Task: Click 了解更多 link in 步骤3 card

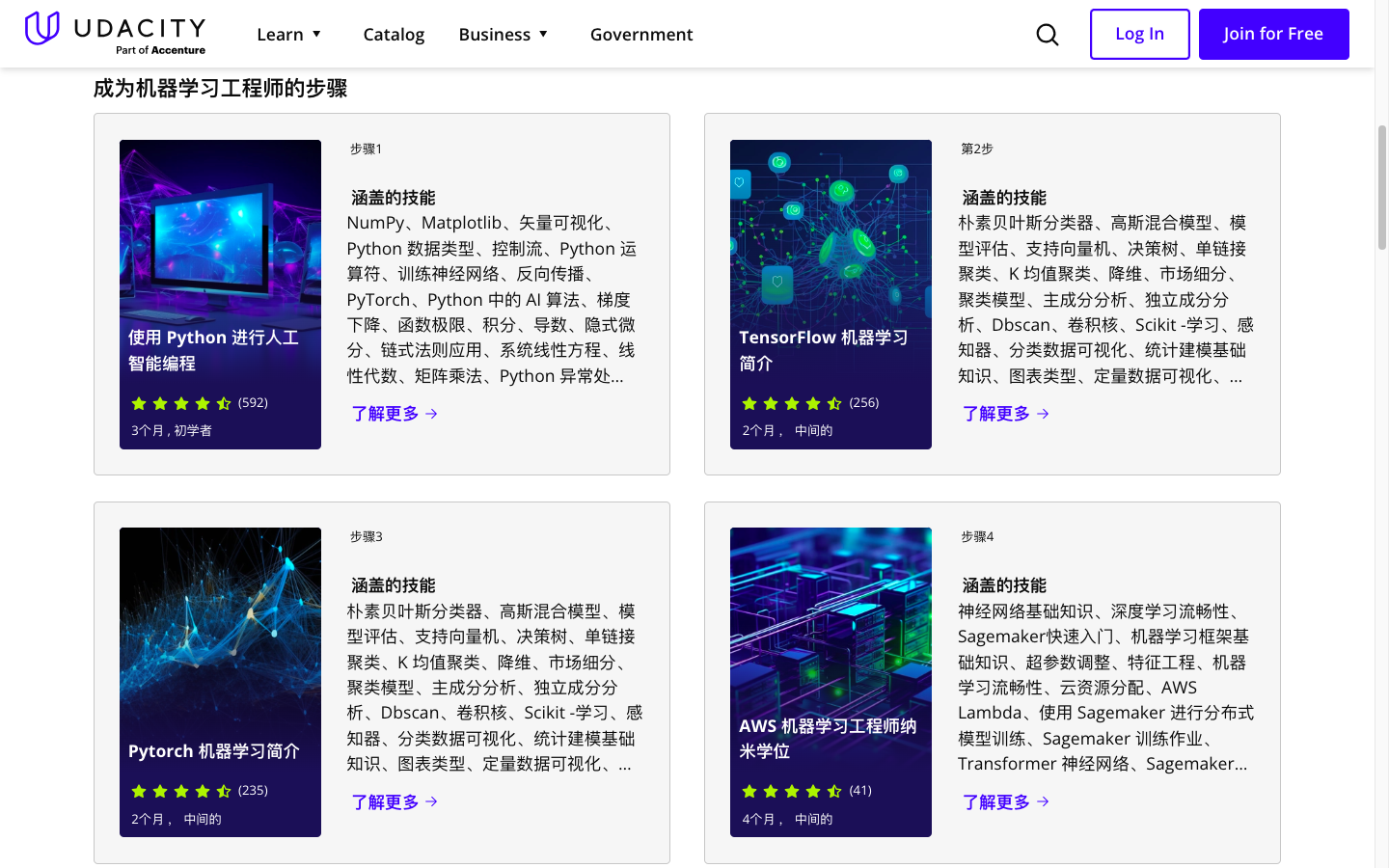Action: click(395, 801)
